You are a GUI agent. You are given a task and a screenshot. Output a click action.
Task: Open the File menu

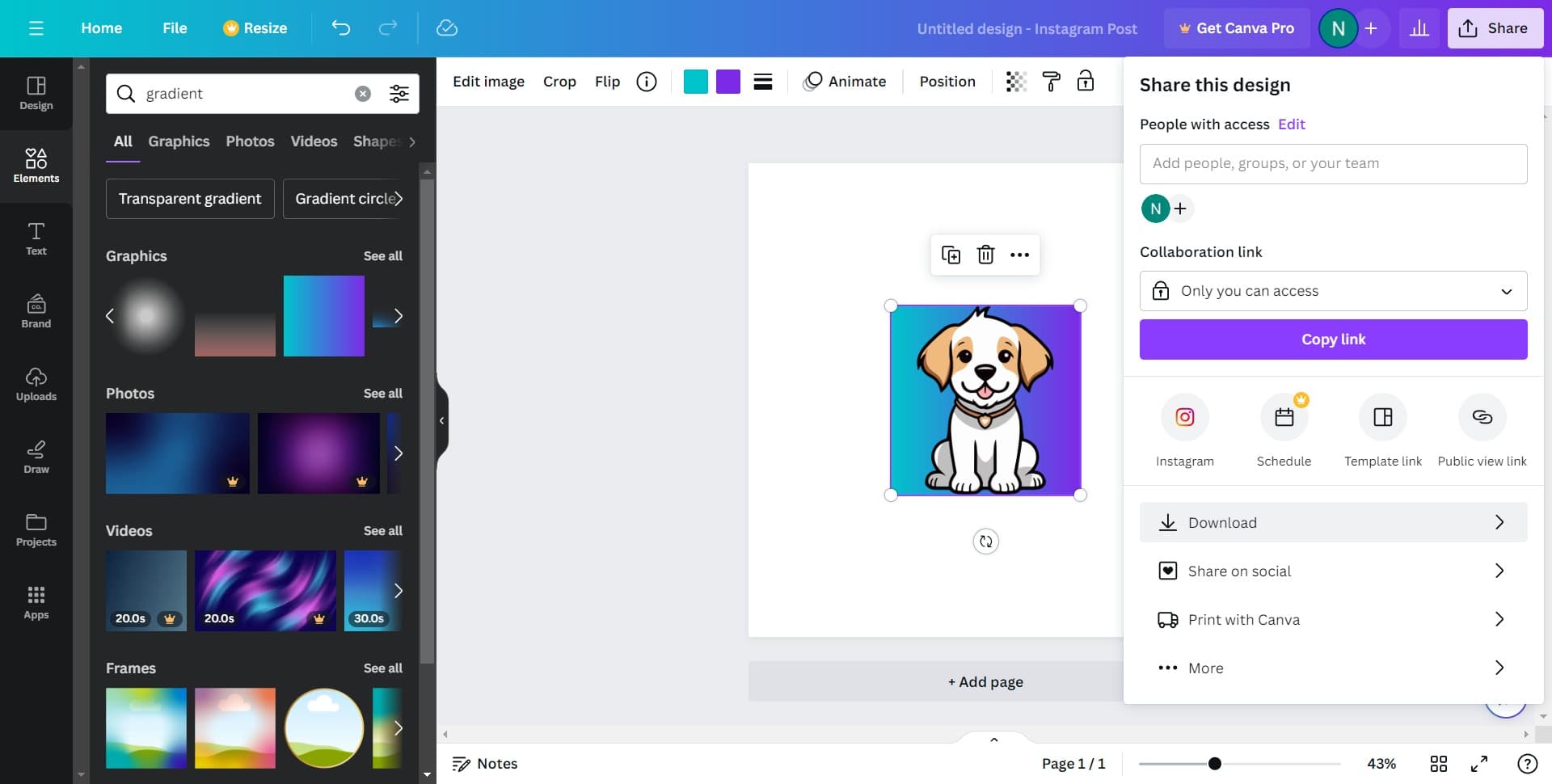point(175,27)
